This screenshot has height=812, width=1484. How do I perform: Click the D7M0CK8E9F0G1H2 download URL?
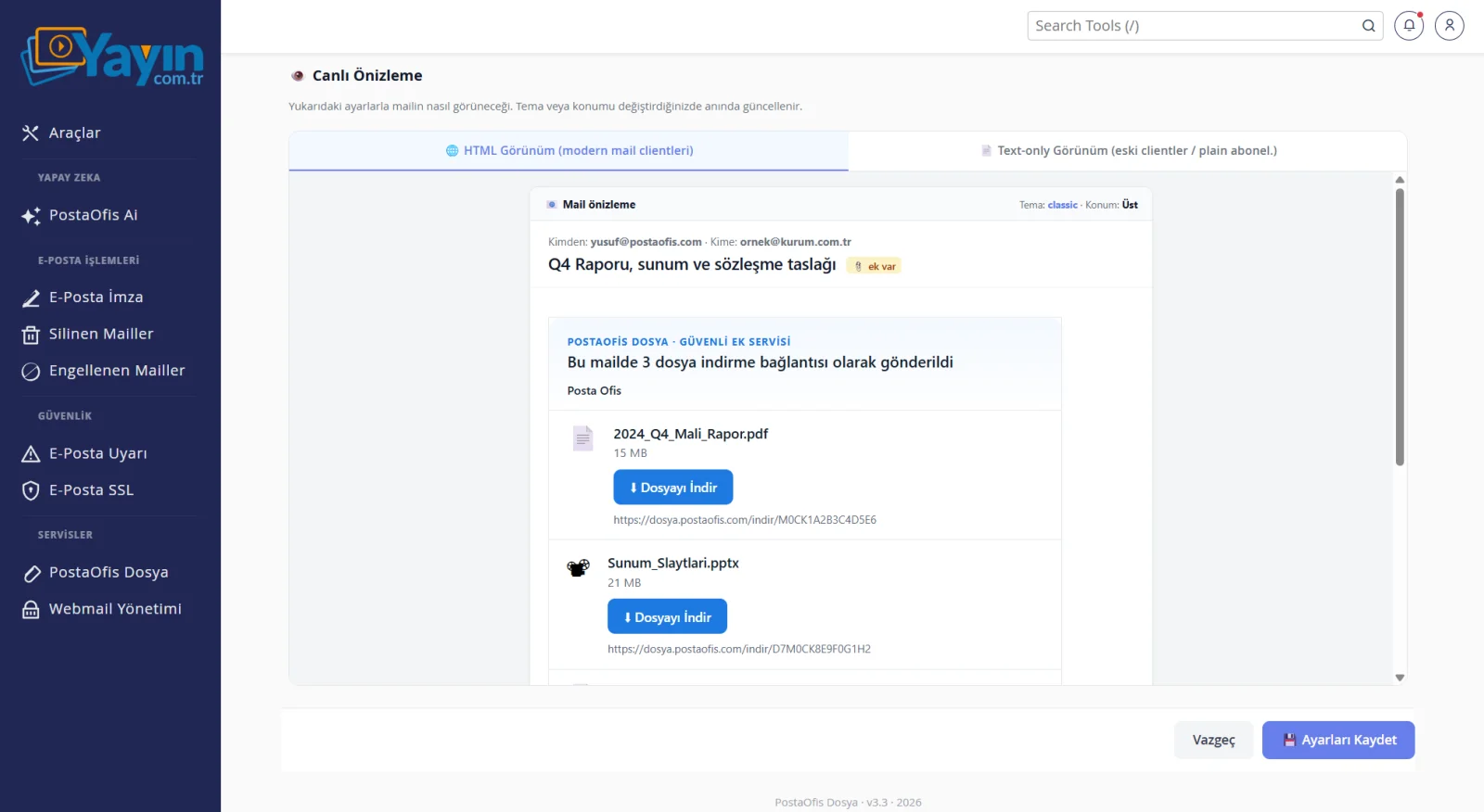tap(739, 650)
